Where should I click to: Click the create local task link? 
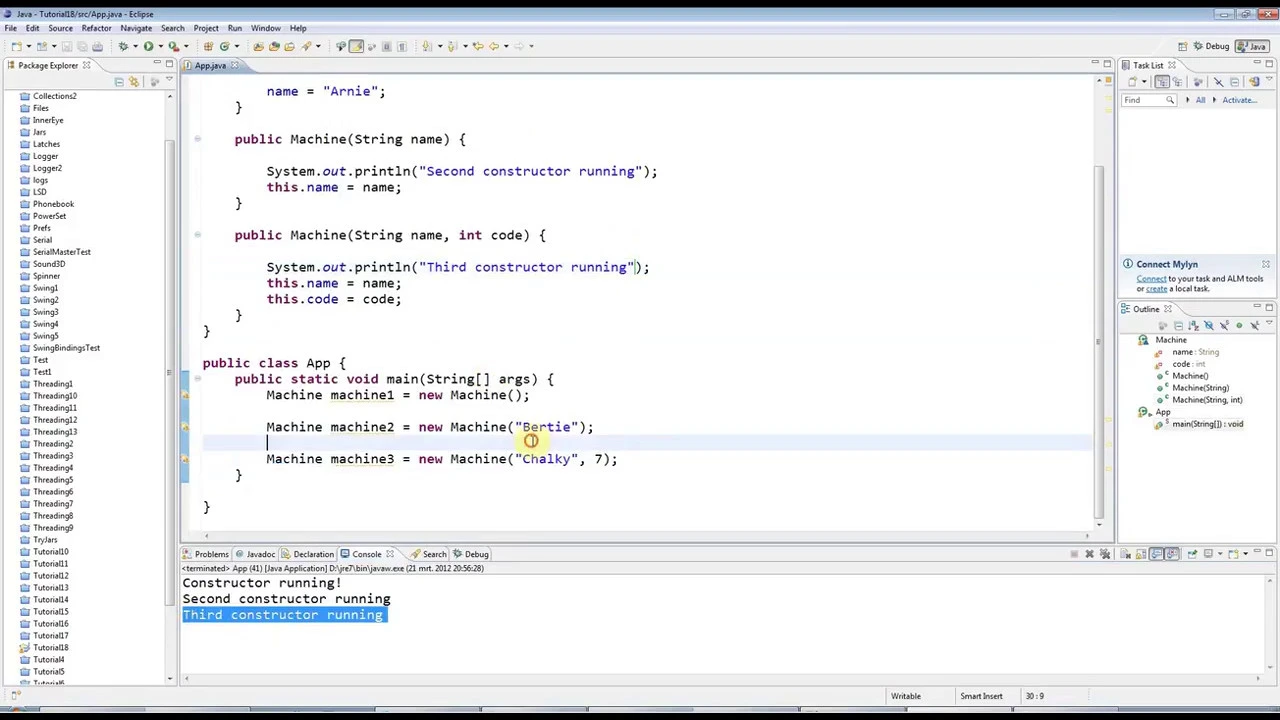pyautogui.click(x=1156, y=289)
